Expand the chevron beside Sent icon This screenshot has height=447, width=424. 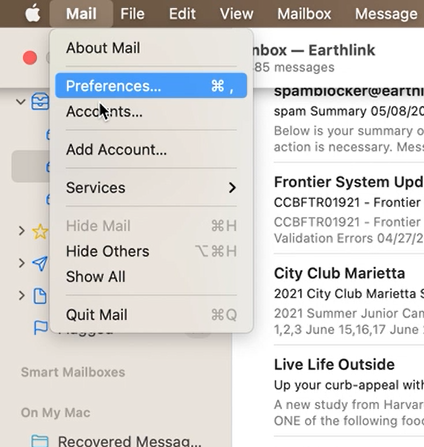pos(22,263)
